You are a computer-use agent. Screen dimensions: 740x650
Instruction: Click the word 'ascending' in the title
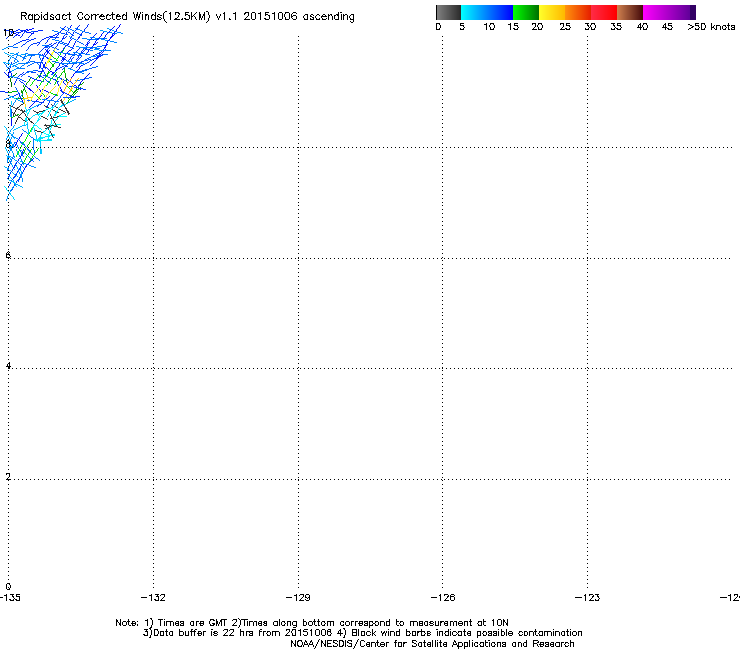tap(328, 17)
